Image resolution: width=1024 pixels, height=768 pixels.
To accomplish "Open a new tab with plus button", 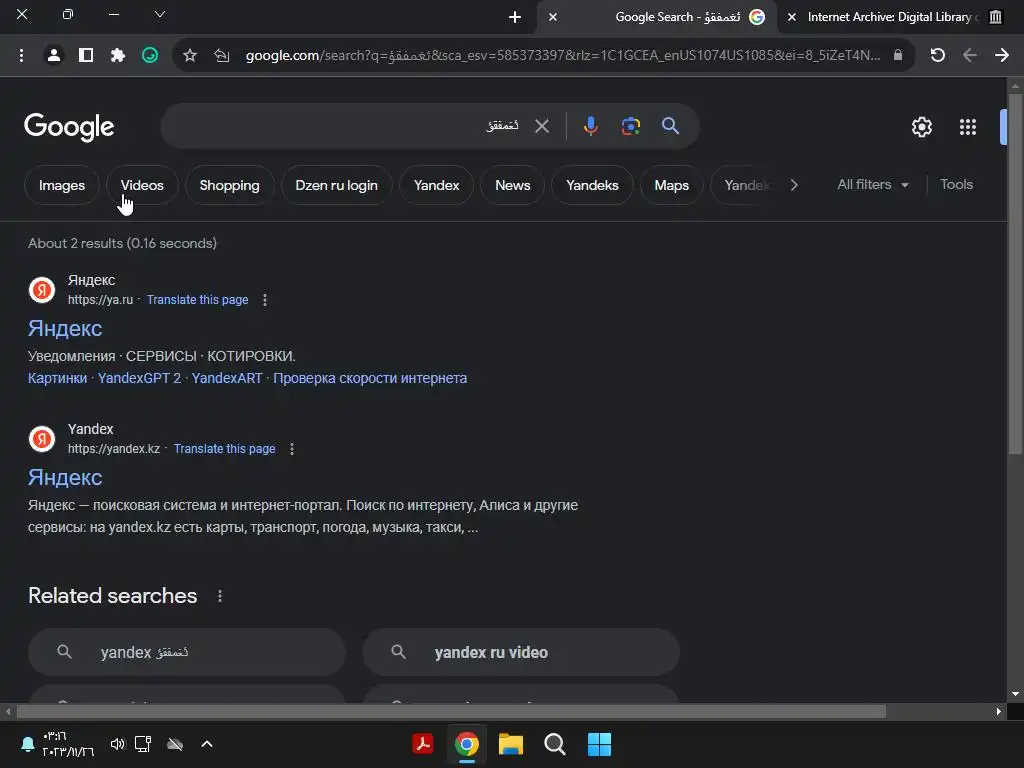I will tap(515, 17).
